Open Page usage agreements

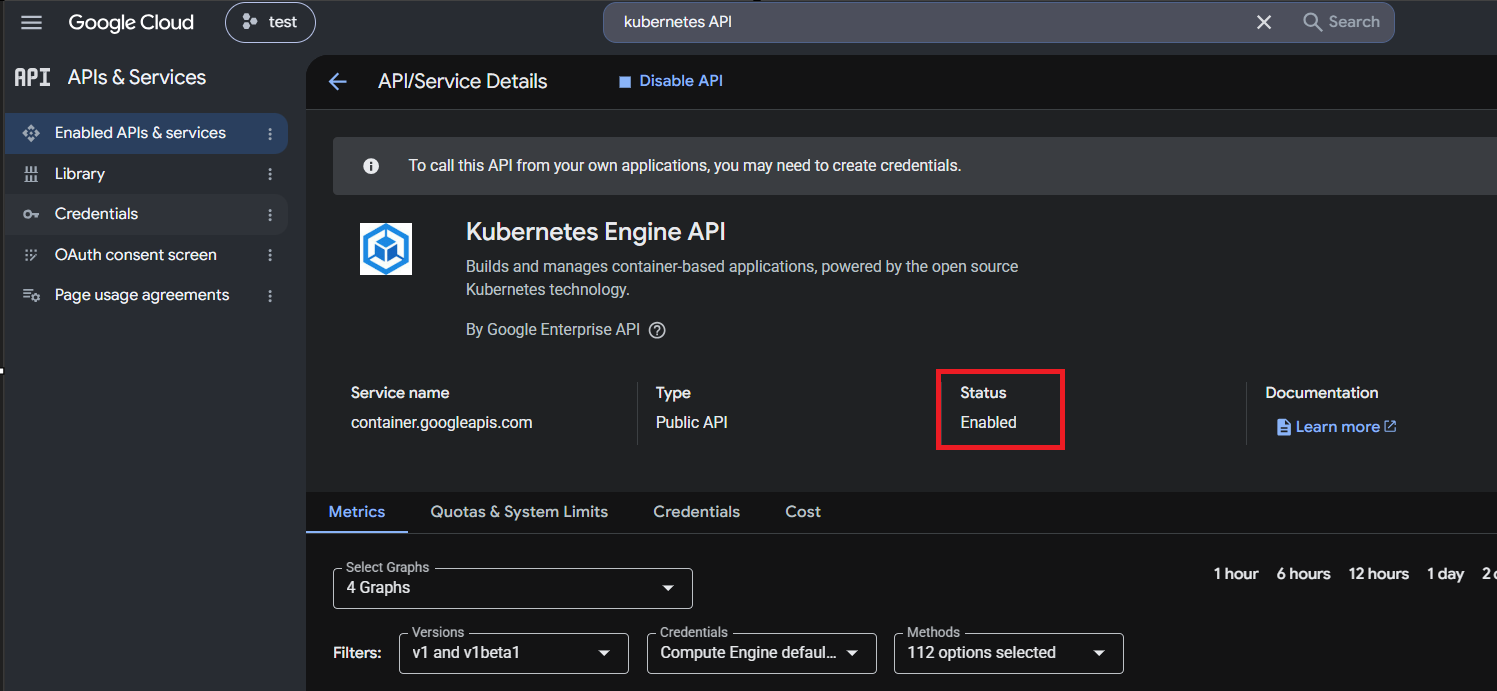142,295
